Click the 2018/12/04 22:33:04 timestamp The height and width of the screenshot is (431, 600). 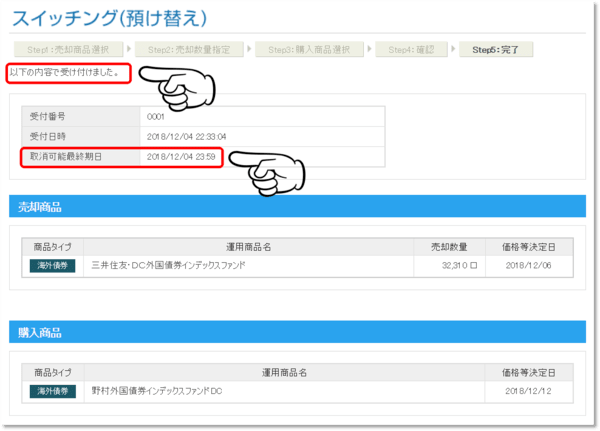coord(186,137)
